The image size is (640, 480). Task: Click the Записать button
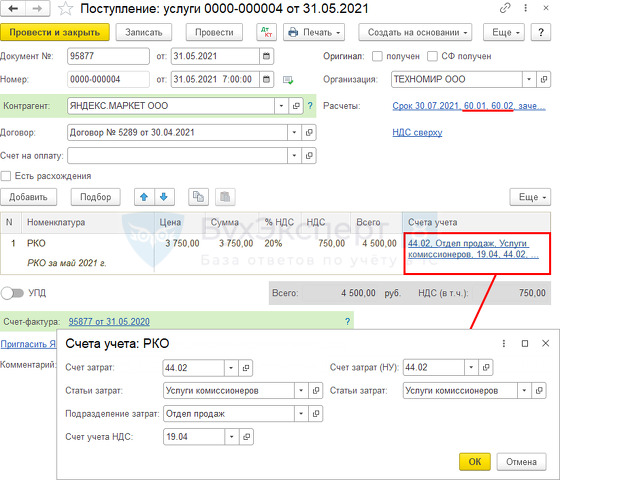(144, 32)
